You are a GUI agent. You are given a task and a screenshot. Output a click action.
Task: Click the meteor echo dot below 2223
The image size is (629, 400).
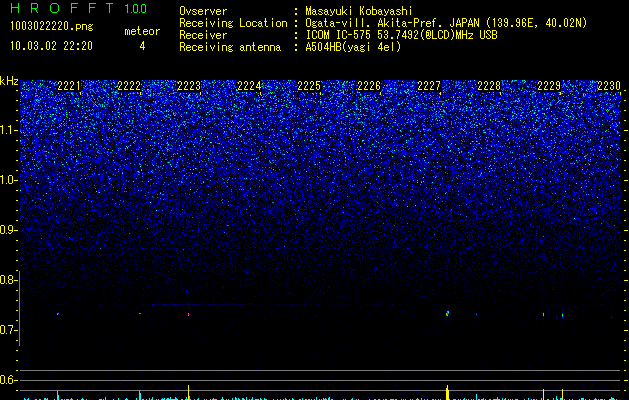[188, 315]
